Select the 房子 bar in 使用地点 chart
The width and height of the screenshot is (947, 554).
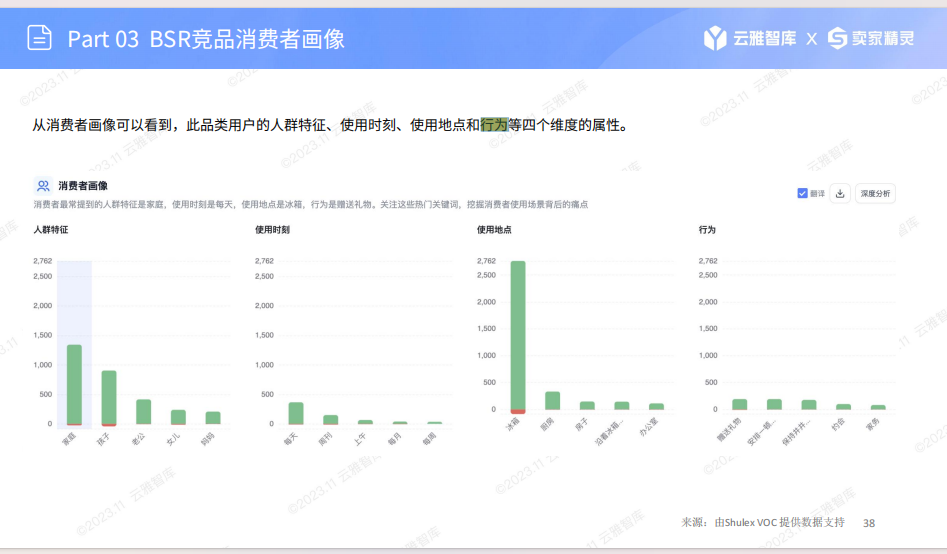coord(587,405)
